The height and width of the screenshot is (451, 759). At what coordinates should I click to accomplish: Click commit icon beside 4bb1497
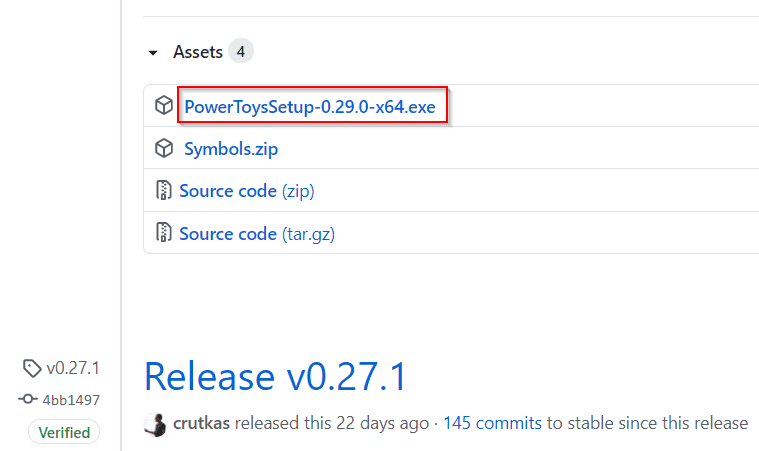coord(28,399)
